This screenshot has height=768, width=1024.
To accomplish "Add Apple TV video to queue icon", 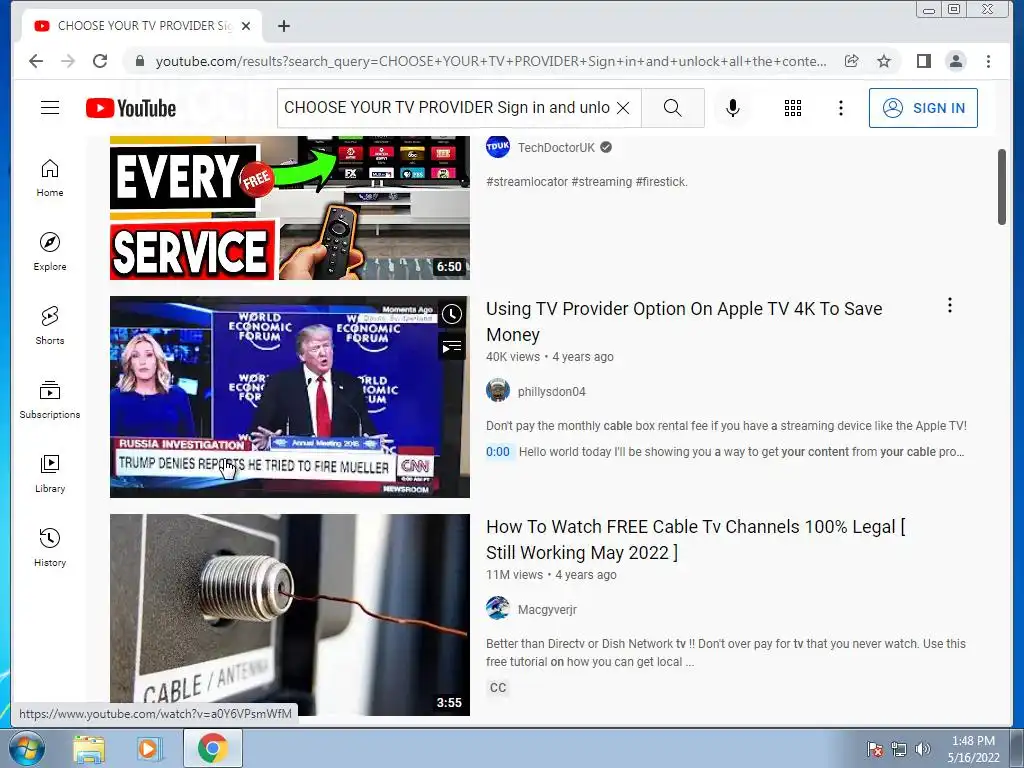I will point(451,347).
